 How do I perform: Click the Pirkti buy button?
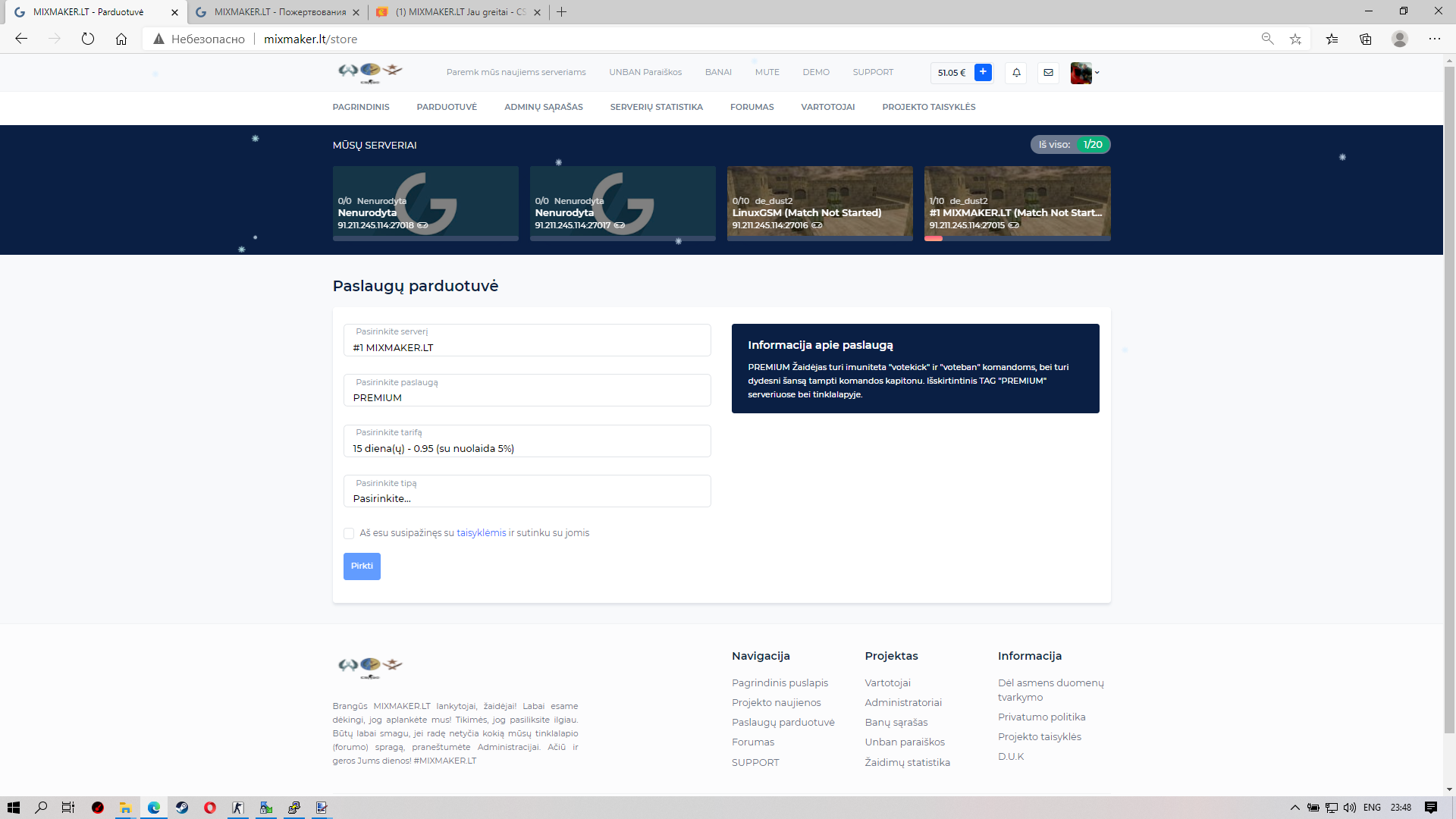click(x=362, y=566)
